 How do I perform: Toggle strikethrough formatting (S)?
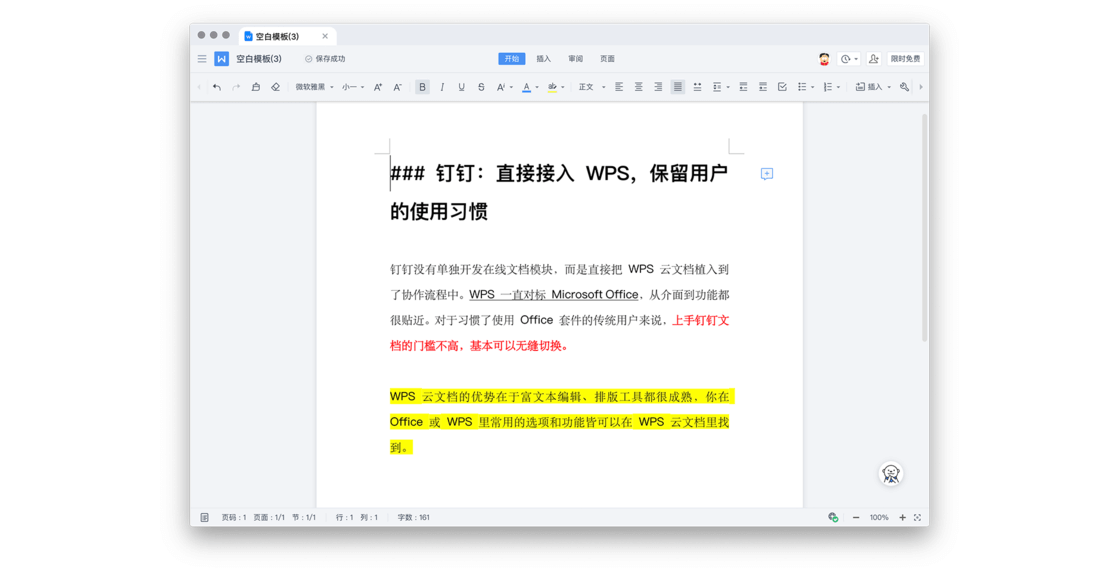(481, 87)
